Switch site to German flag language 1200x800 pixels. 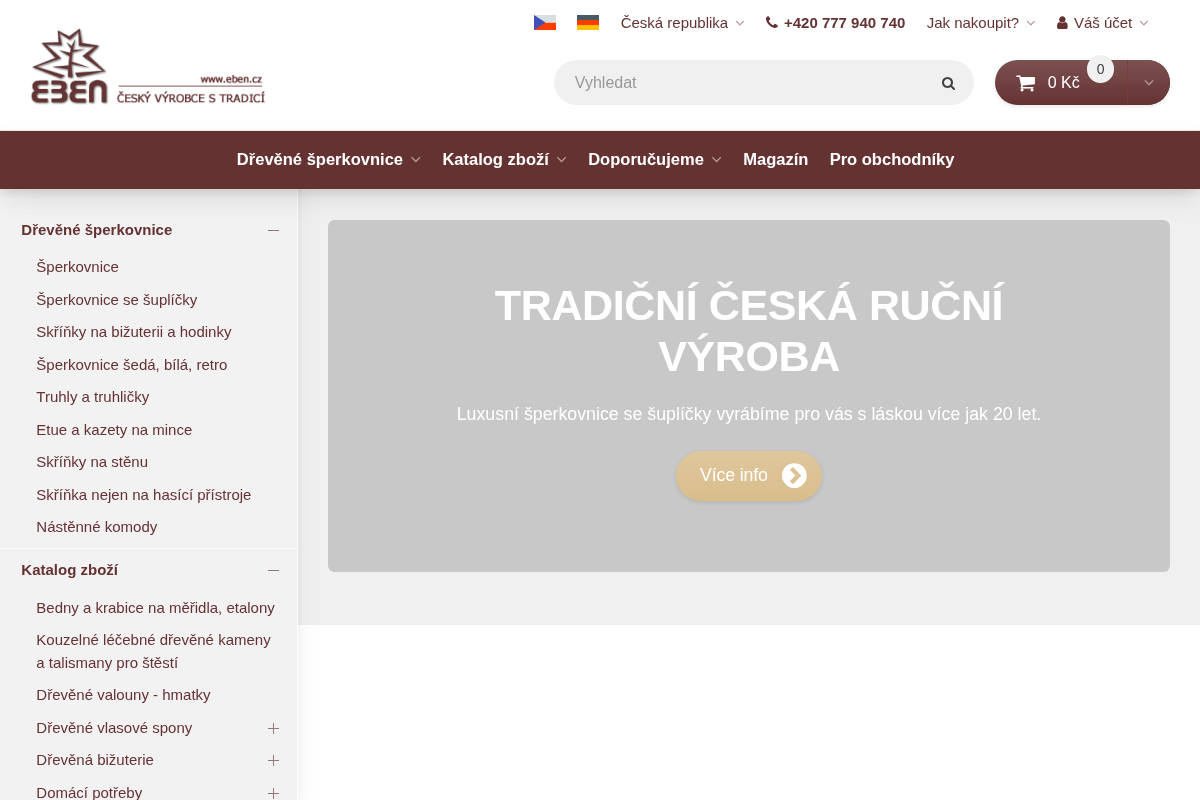(x=588, y=22)
